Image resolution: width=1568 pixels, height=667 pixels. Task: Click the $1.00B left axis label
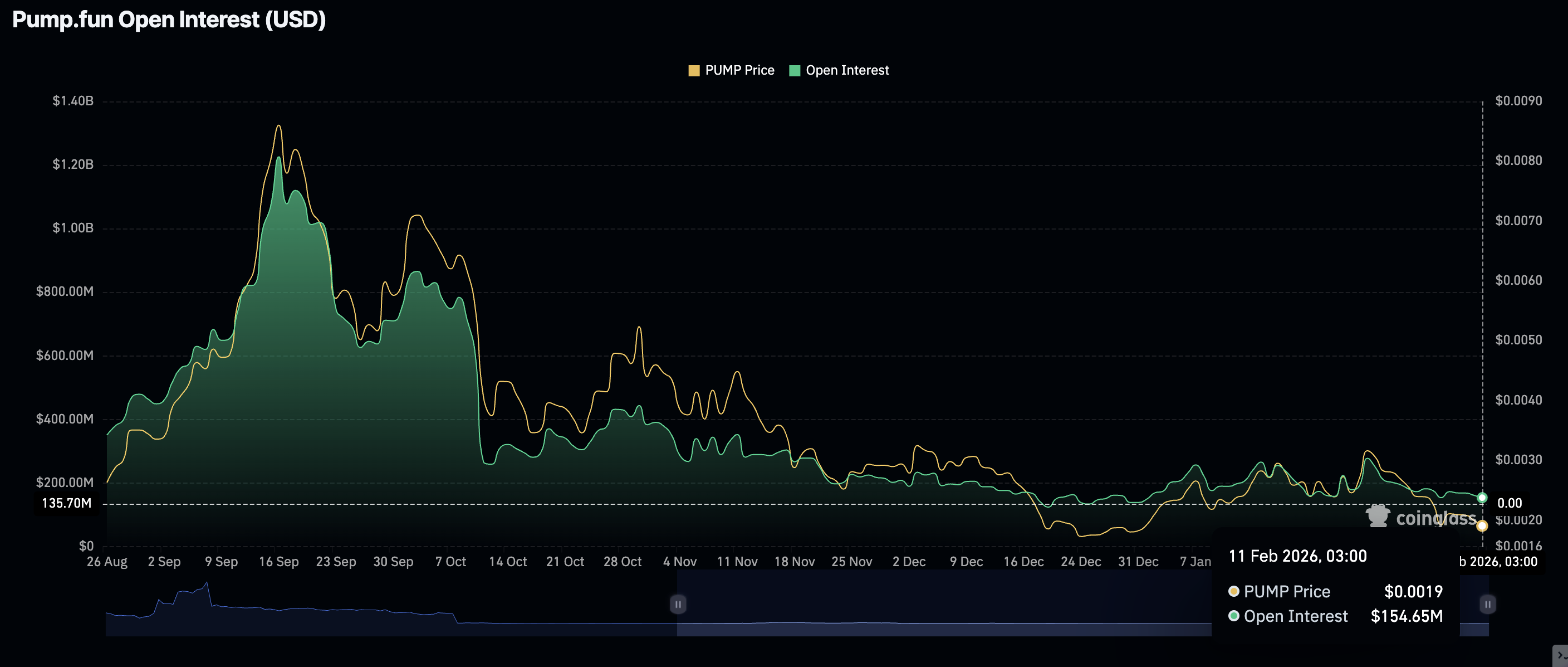[72, 228]
